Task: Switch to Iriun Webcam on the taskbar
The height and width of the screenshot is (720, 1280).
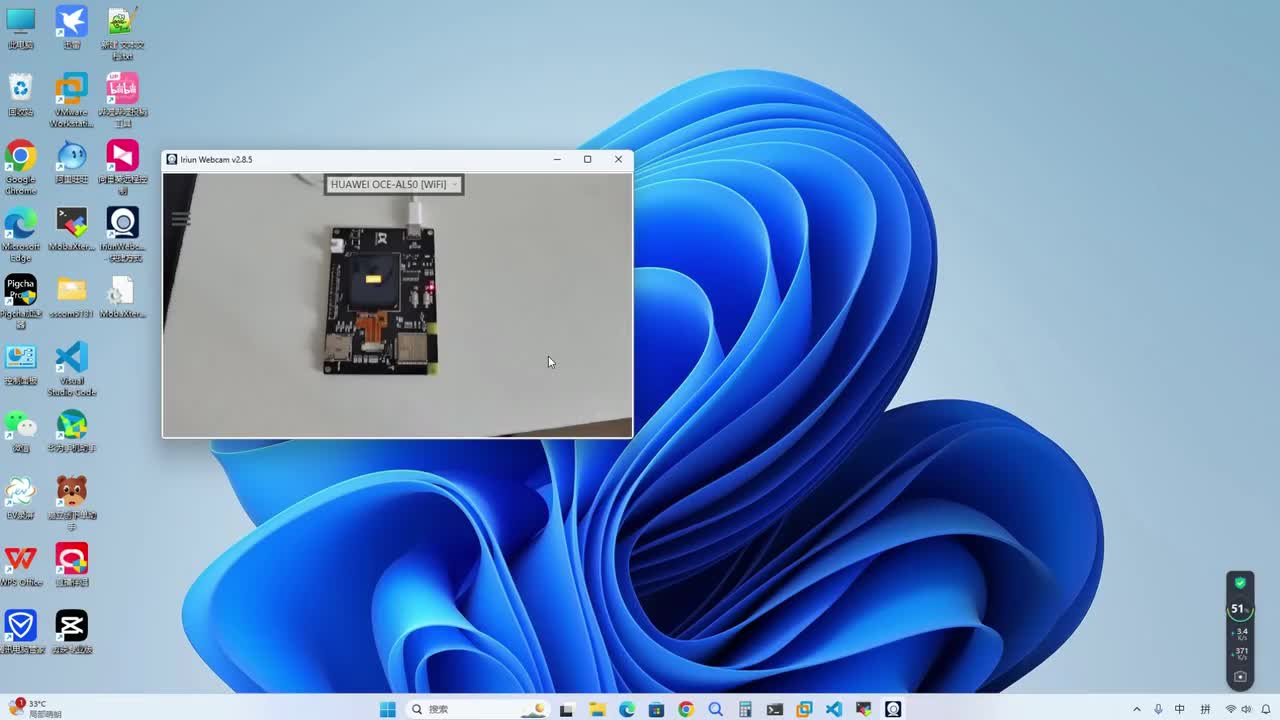Action: tap(893, 709)
